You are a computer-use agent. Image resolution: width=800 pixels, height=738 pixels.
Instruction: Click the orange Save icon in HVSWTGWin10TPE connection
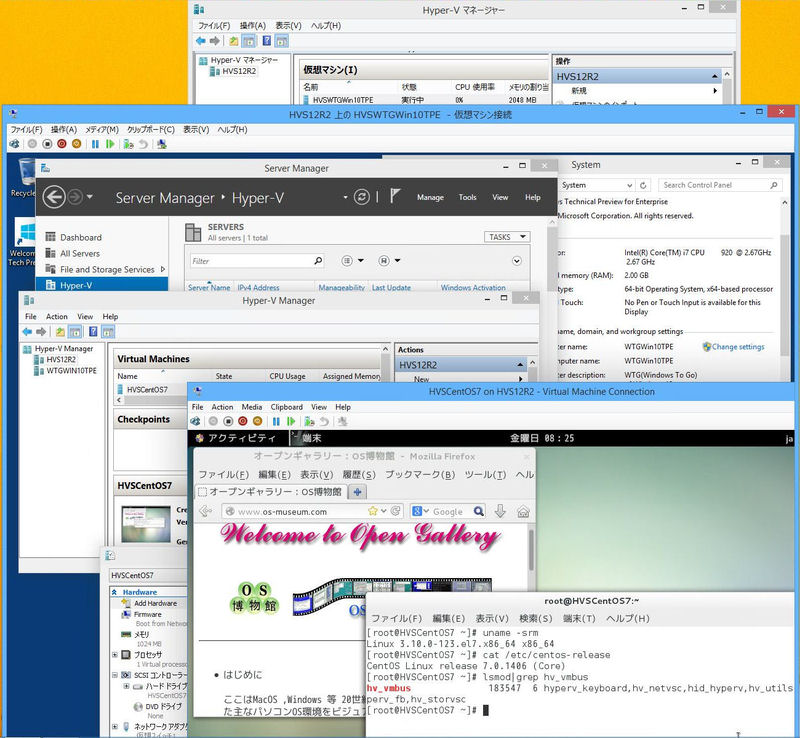[x=77, y=144]
